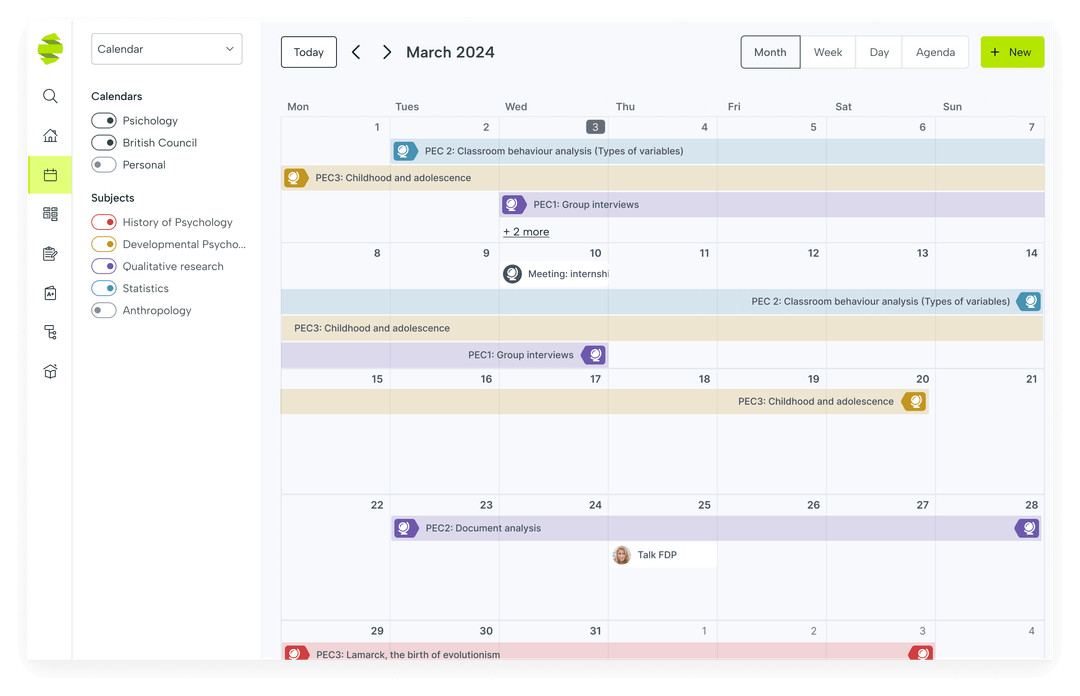
Task: Go to the home screen icon
Action: click(50, 135)
